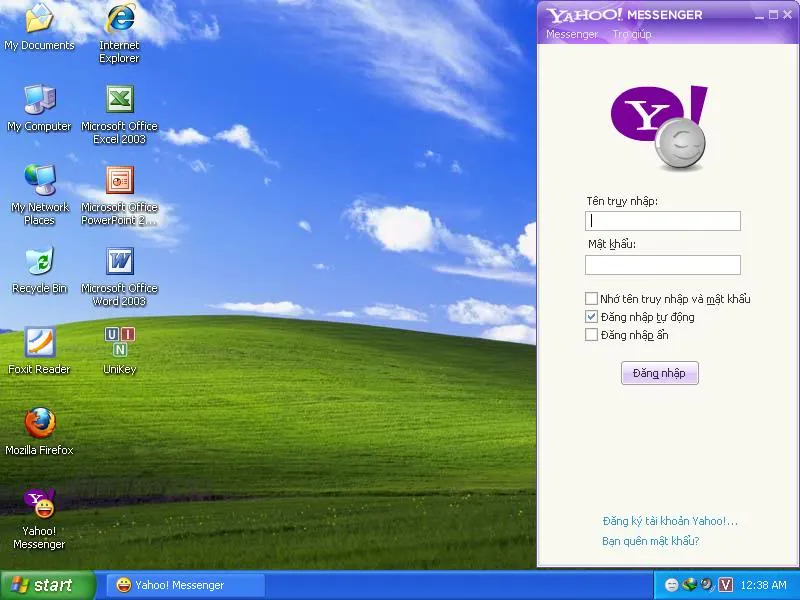
Task: Click the Yahoo! logo in Messenger window
Action: [659, 128]
